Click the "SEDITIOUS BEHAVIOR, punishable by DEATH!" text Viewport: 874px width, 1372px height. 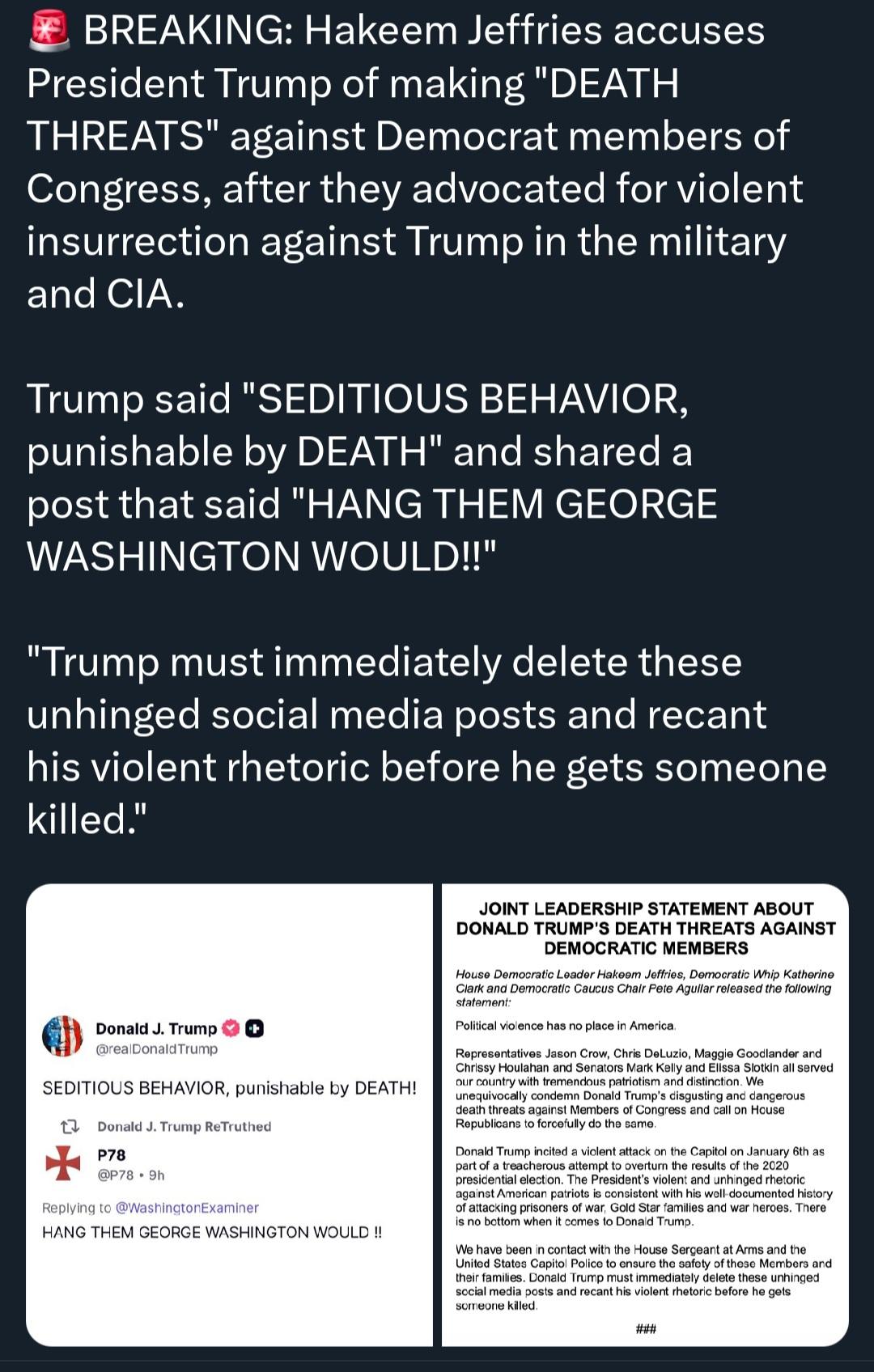[229, 1088]
